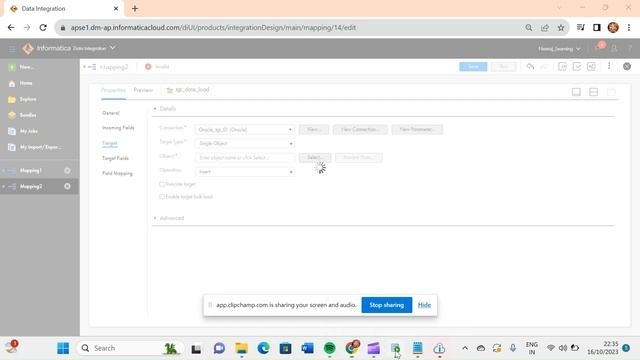Close the mapping editor with the X circle
Screen dimensions: 640x360
[627, 67]
